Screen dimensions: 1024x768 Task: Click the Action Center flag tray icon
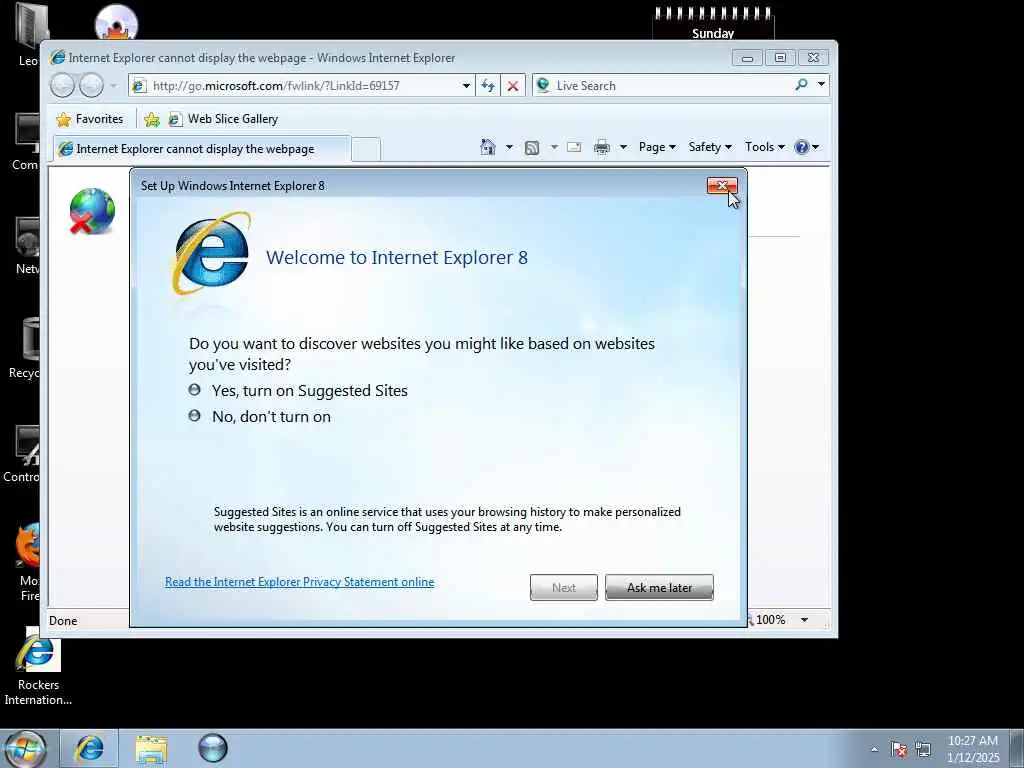coord(899,749)
